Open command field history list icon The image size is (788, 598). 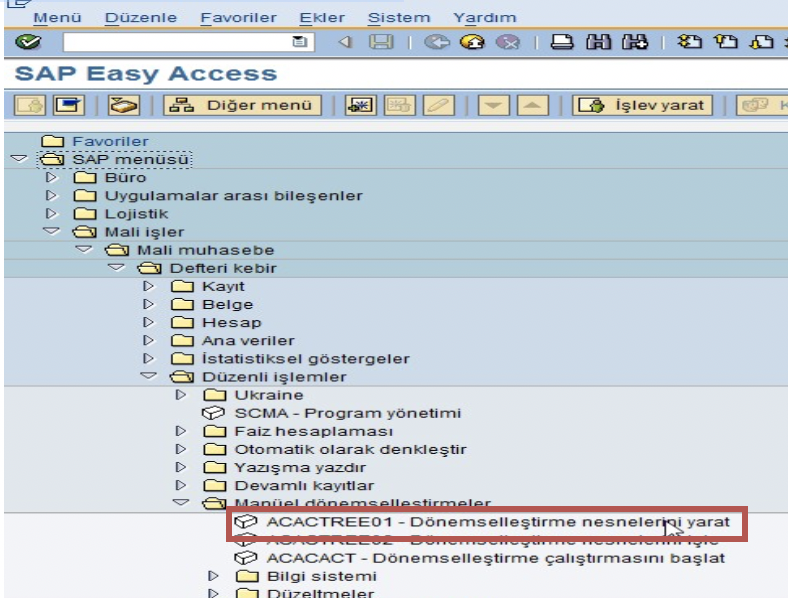[300, 42]
